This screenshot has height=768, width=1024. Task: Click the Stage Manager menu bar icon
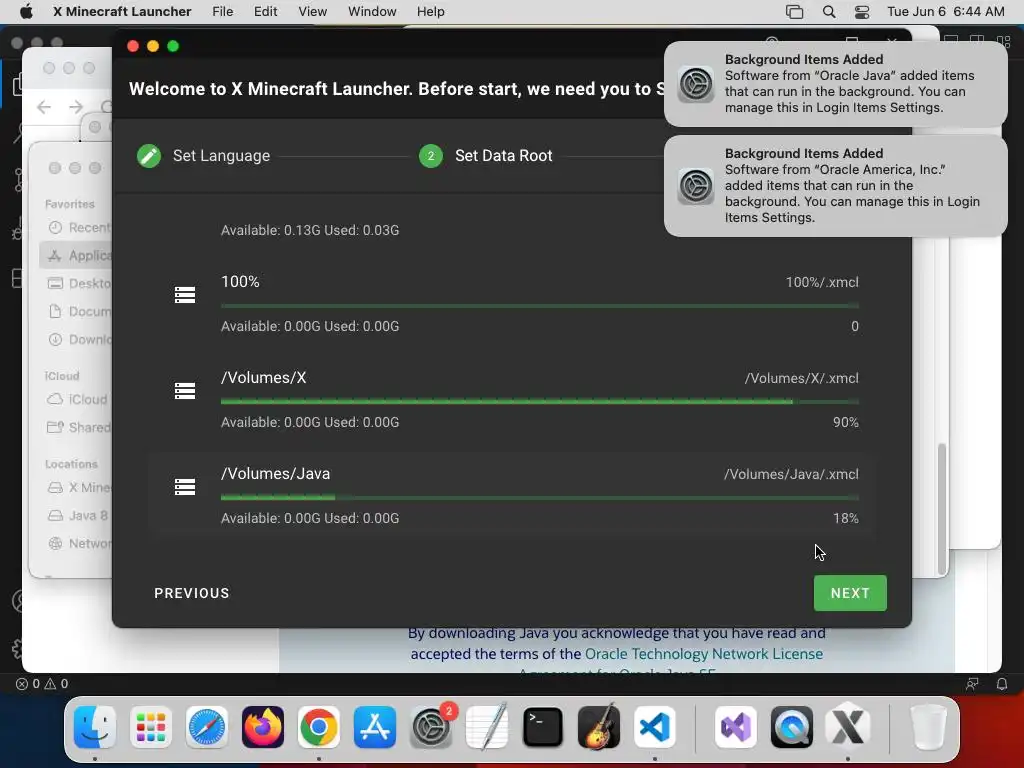point(794,12)
